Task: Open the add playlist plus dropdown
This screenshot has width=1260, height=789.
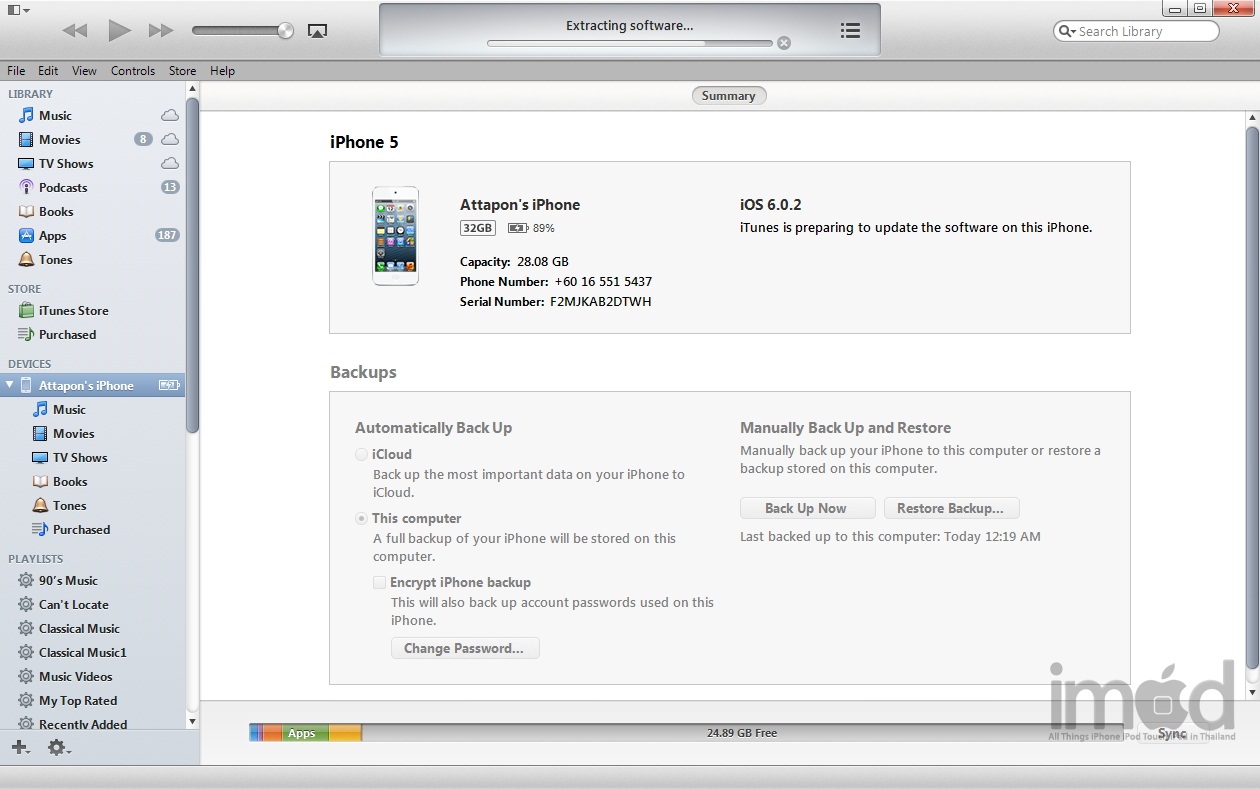Action: click(20, 747)
